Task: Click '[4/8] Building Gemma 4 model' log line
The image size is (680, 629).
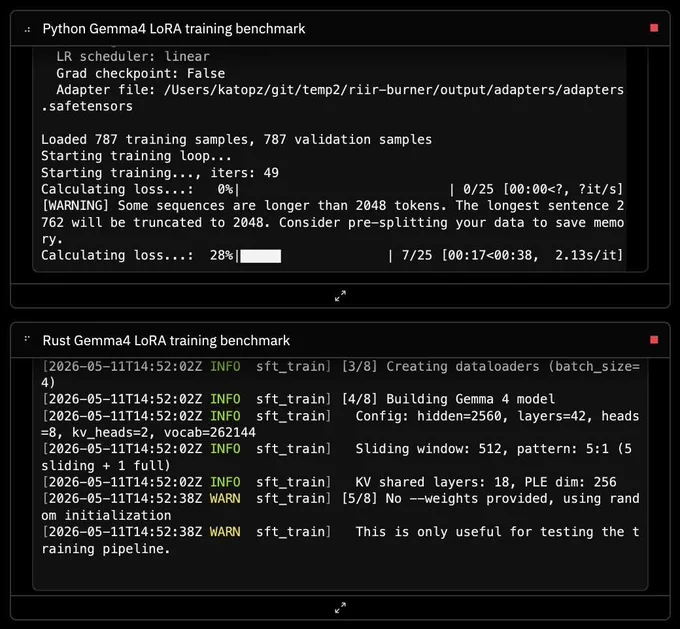Action: [298, 399]
